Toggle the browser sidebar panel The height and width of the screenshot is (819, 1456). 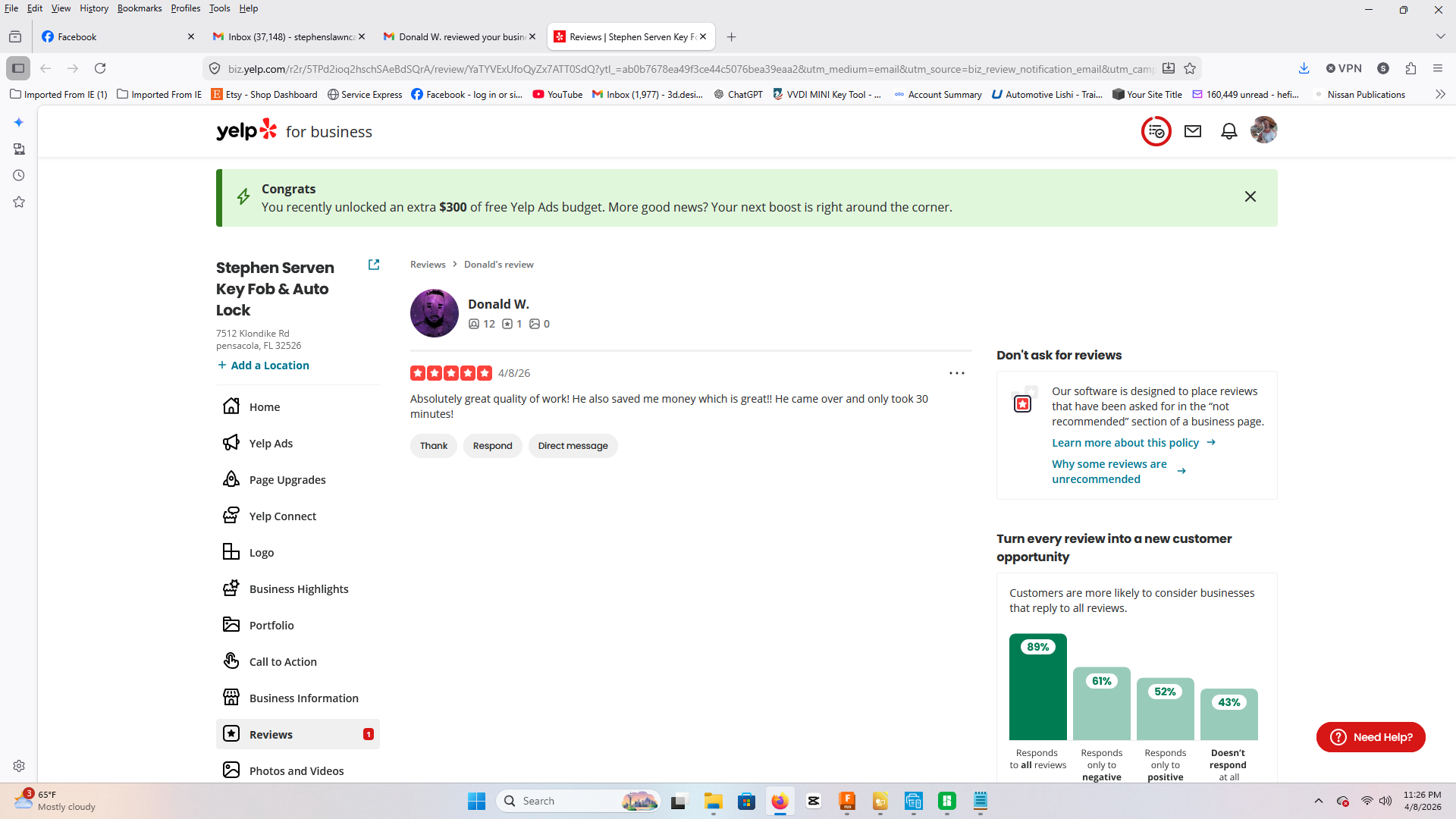click(x=18, y=68)
